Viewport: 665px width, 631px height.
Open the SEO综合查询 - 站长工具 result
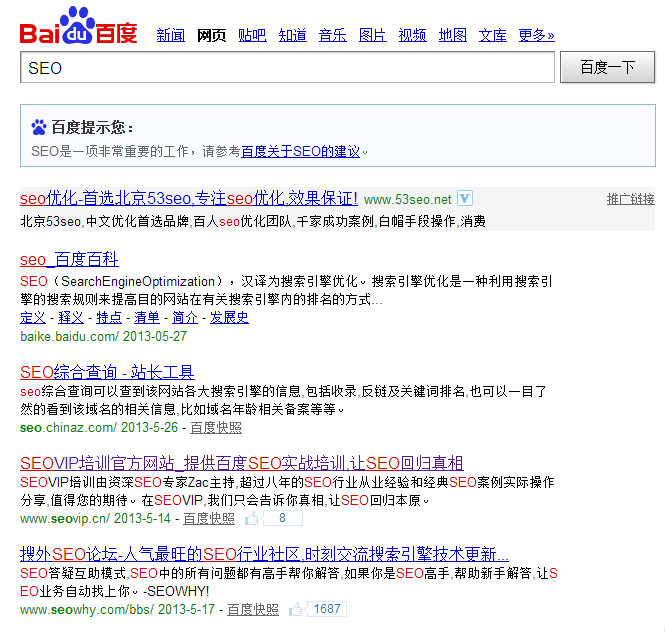point(107,372)
